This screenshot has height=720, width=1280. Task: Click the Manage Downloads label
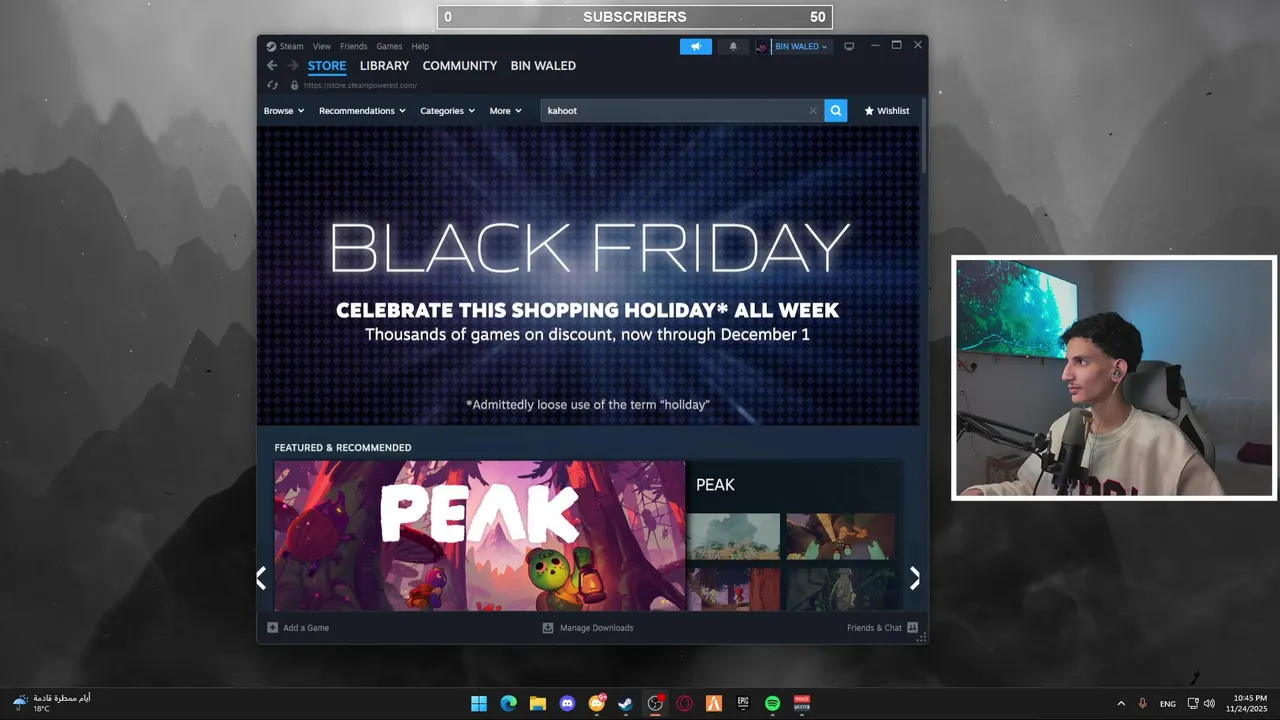(x=597, y=628)
